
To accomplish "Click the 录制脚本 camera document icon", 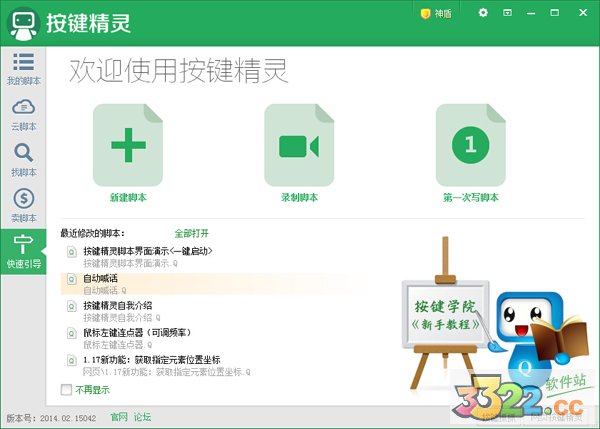I will [299, 145].
